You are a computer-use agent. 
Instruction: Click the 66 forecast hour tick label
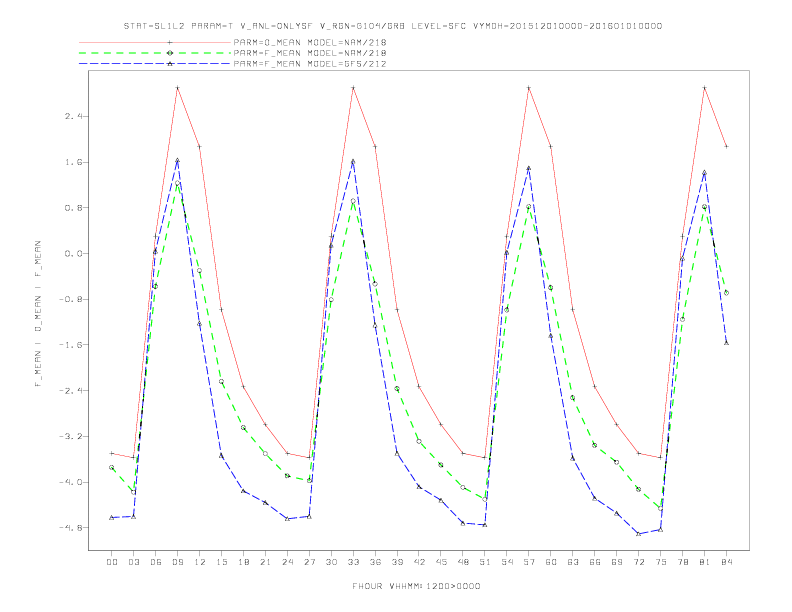(595, 562)
